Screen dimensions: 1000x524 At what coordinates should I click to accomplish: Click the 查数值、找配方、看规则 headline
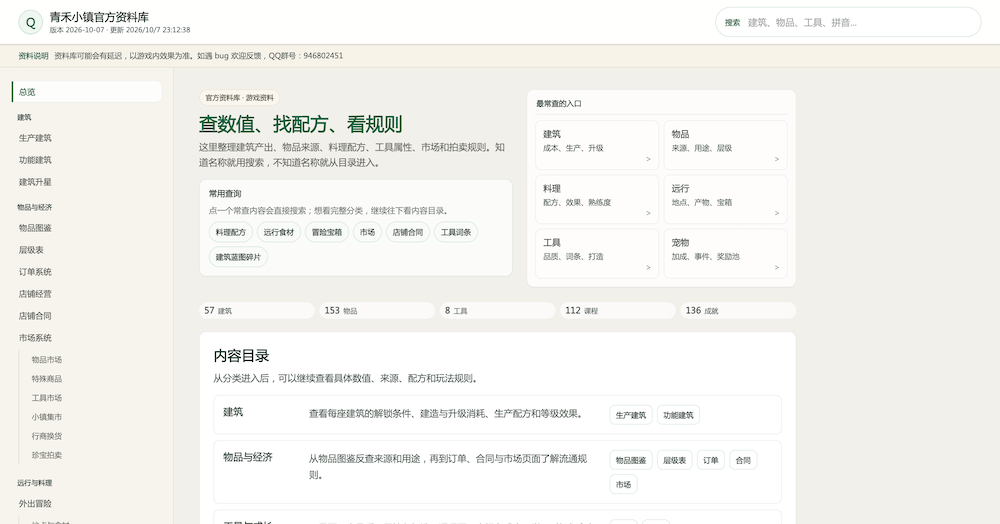tap(300, 124)
